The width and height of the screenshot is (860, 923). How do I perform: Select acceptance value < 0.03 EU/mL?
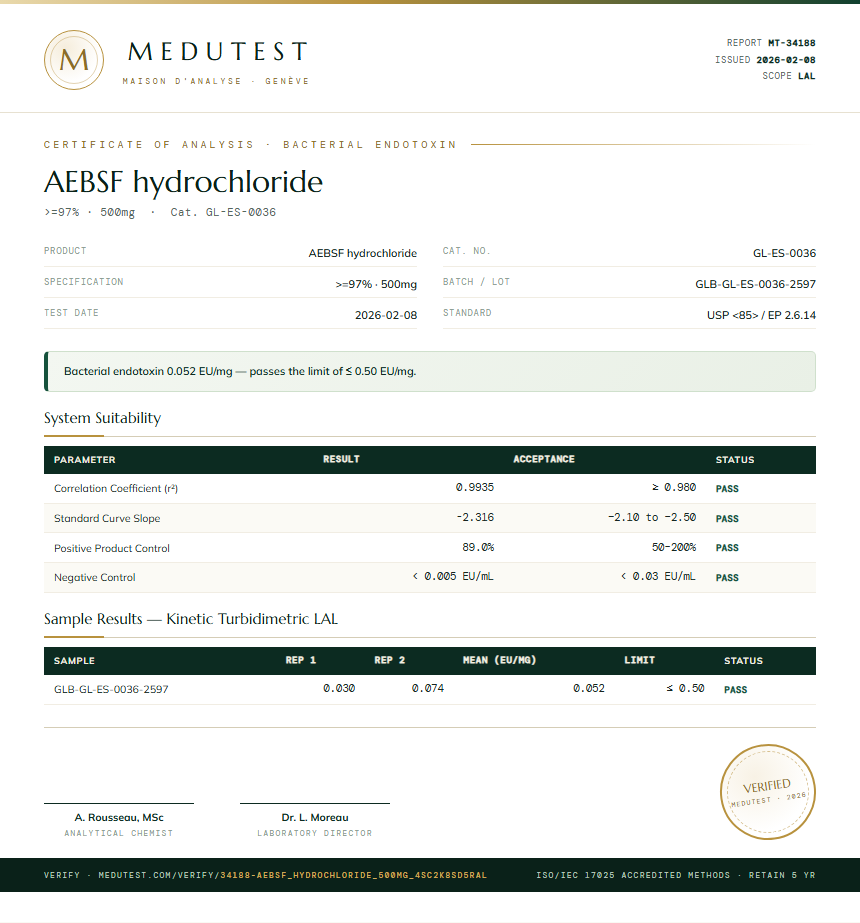click(658, 576)
